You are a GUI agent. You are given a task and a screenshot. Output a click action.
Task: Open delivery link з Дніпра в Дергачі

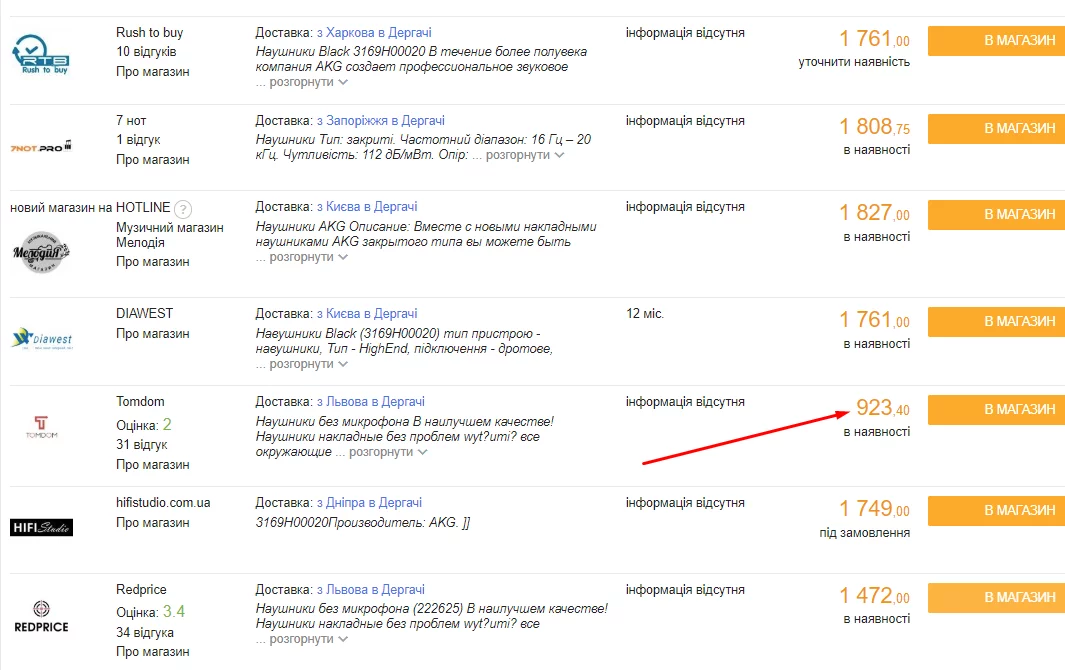pyautogui.click(x=369, y=503)
